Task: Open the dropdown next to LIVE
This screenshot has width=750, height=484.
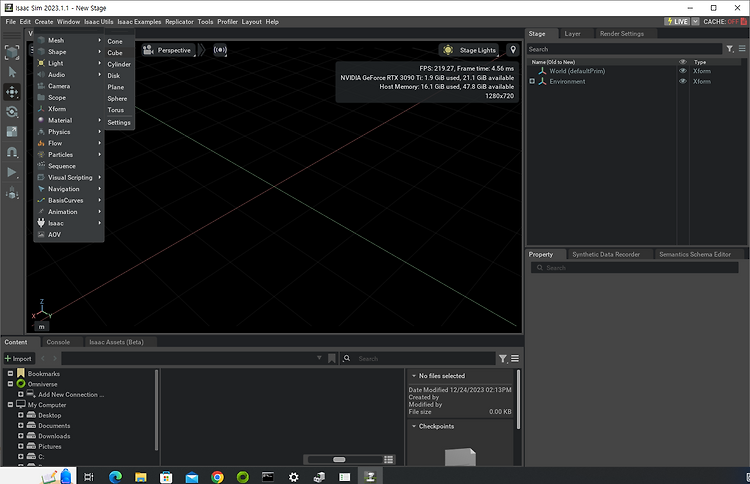Action: pyautogui.click(x=695, y=22)
